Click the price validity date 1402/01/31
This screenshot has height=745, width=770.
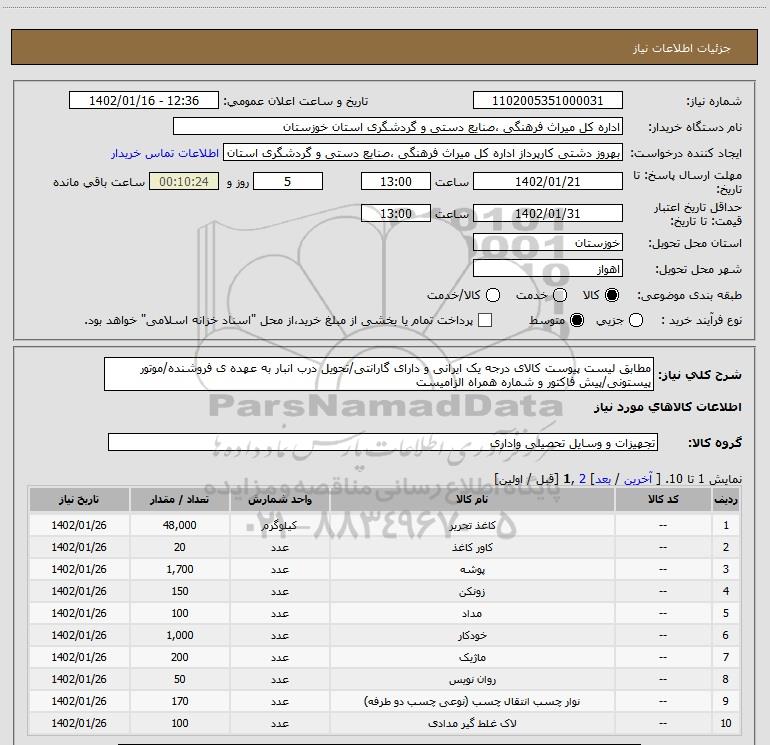tap(548, 213)
